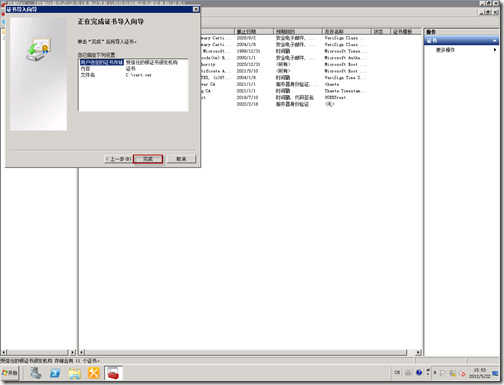
Task: Go back with the 上一步 button
Action: coord(118,159)
